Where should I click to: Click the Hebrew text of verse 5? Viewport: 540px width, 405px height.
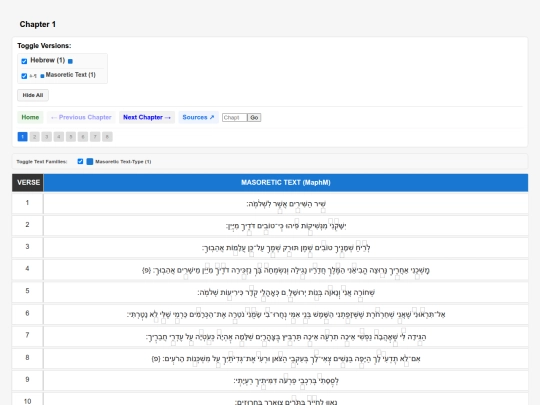(286, 292)
